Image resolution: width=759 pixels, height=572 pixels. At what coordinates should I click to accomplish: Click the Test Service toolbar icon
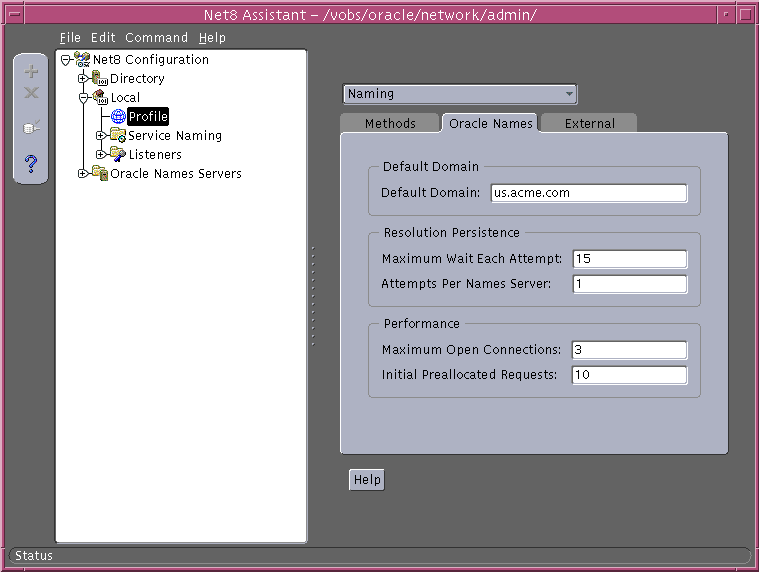[x=31, y=127]
